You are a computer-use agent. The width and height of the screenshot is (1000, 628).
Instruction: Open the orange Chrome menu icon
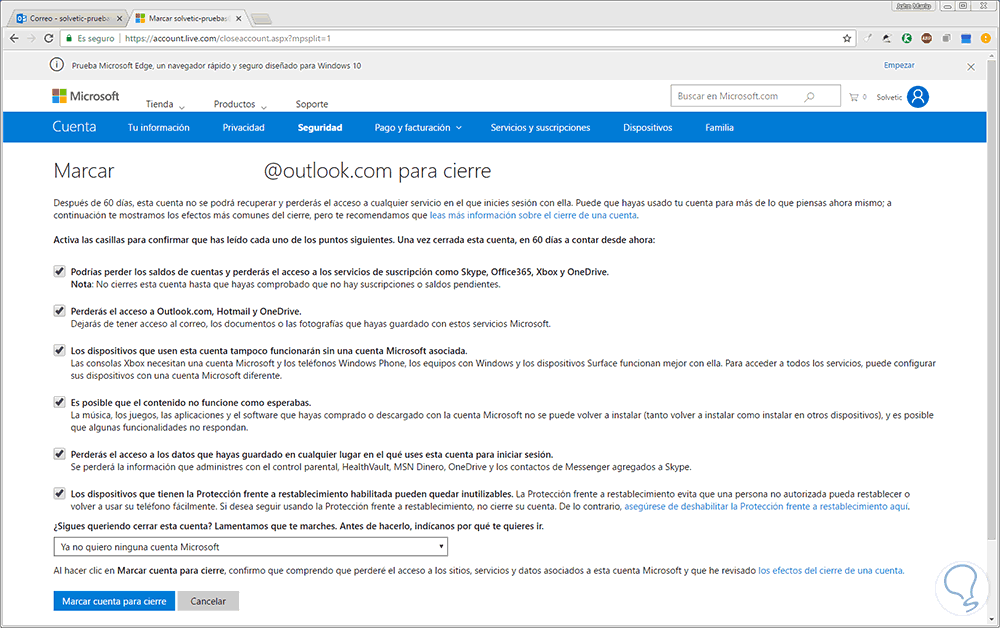click(985, 38)
